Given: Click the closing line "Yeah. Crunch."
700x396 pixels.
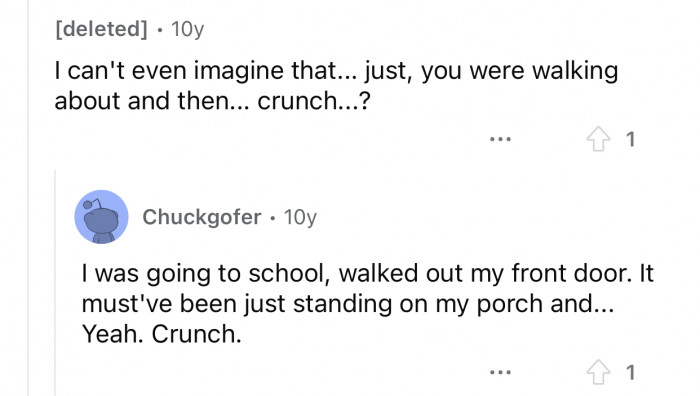Looking at the screenshot, I should [162, 334].
